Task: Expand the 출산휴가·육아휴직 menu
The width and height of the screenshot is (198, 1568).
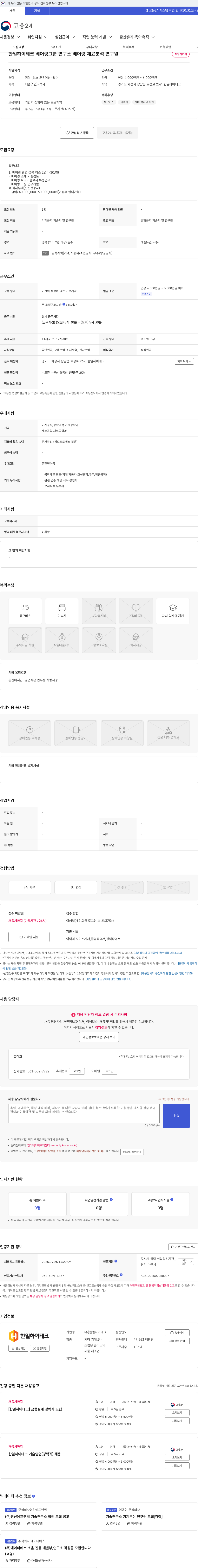Action: tap(137, 37)
